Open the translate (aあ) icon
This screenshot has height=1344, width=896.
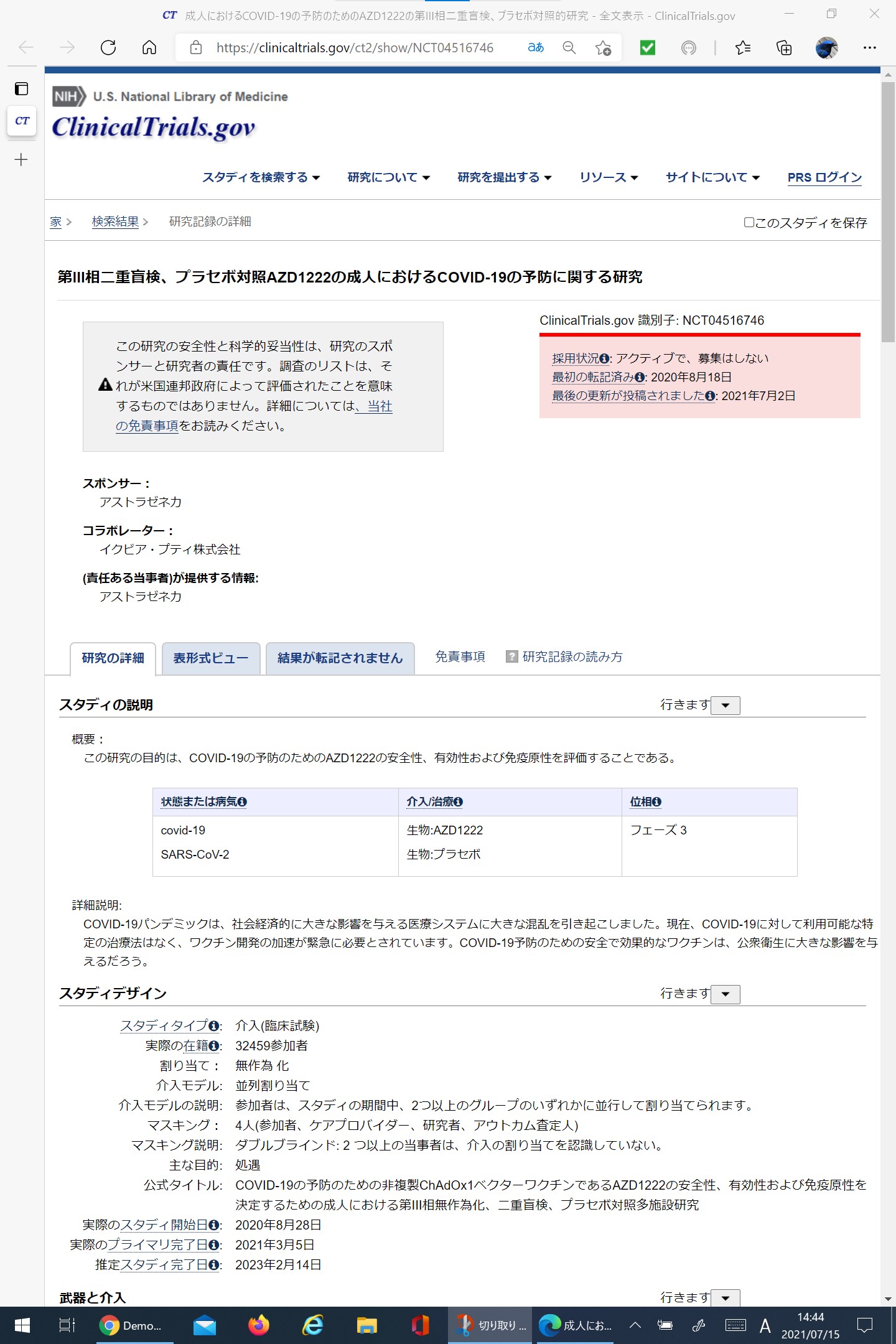point(536,48)
